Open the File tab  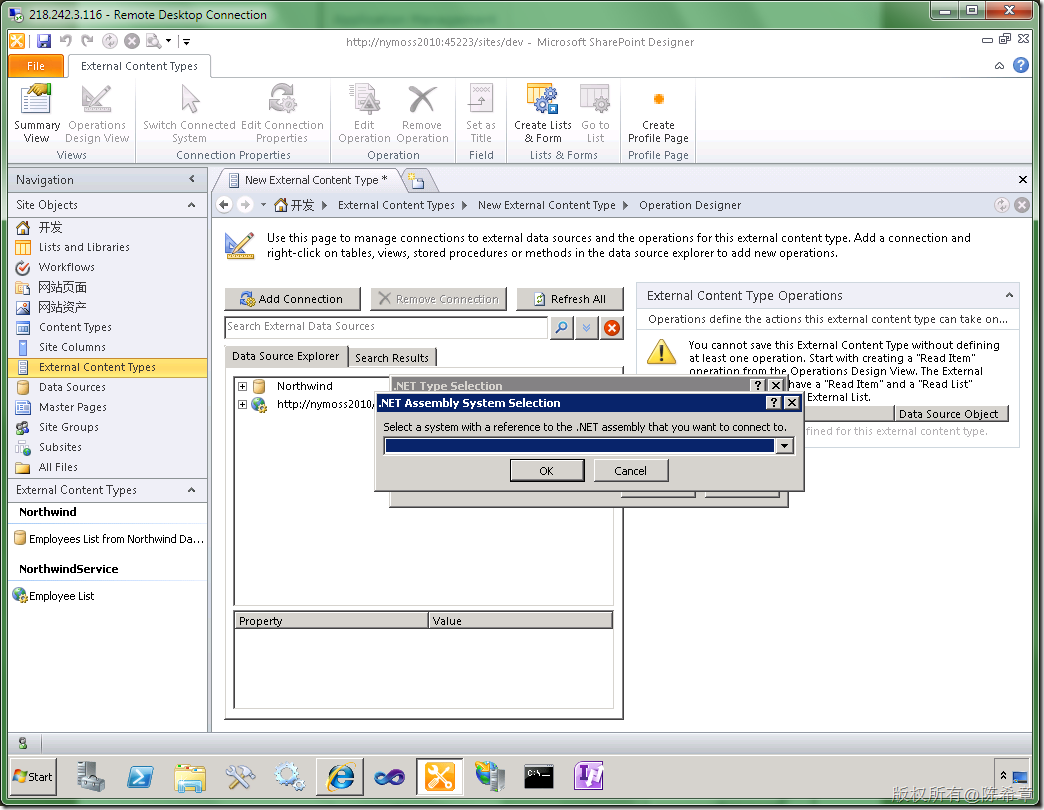tap(36, 66)
